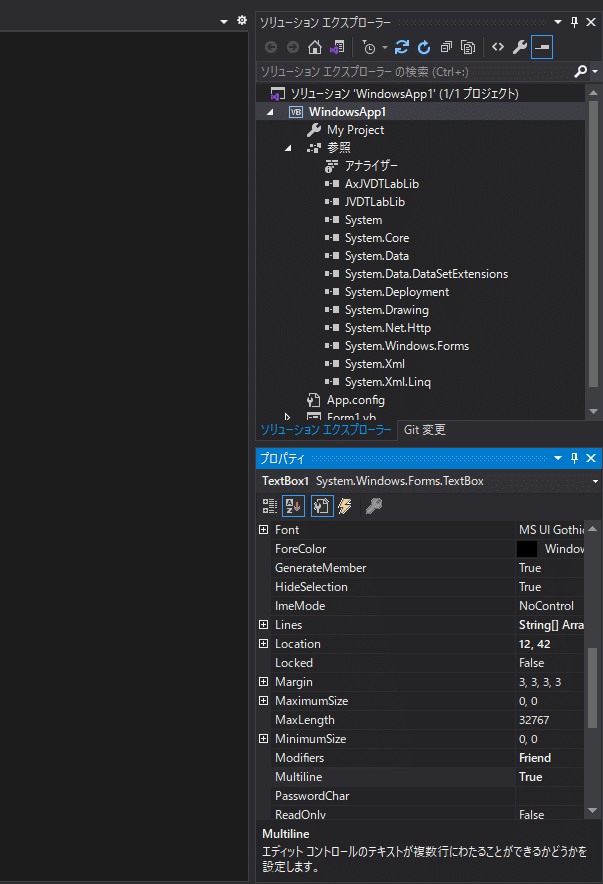Screen dimensions: 603x884
Task: Switch to Git 変更 tab
Action: coord(424,430)
